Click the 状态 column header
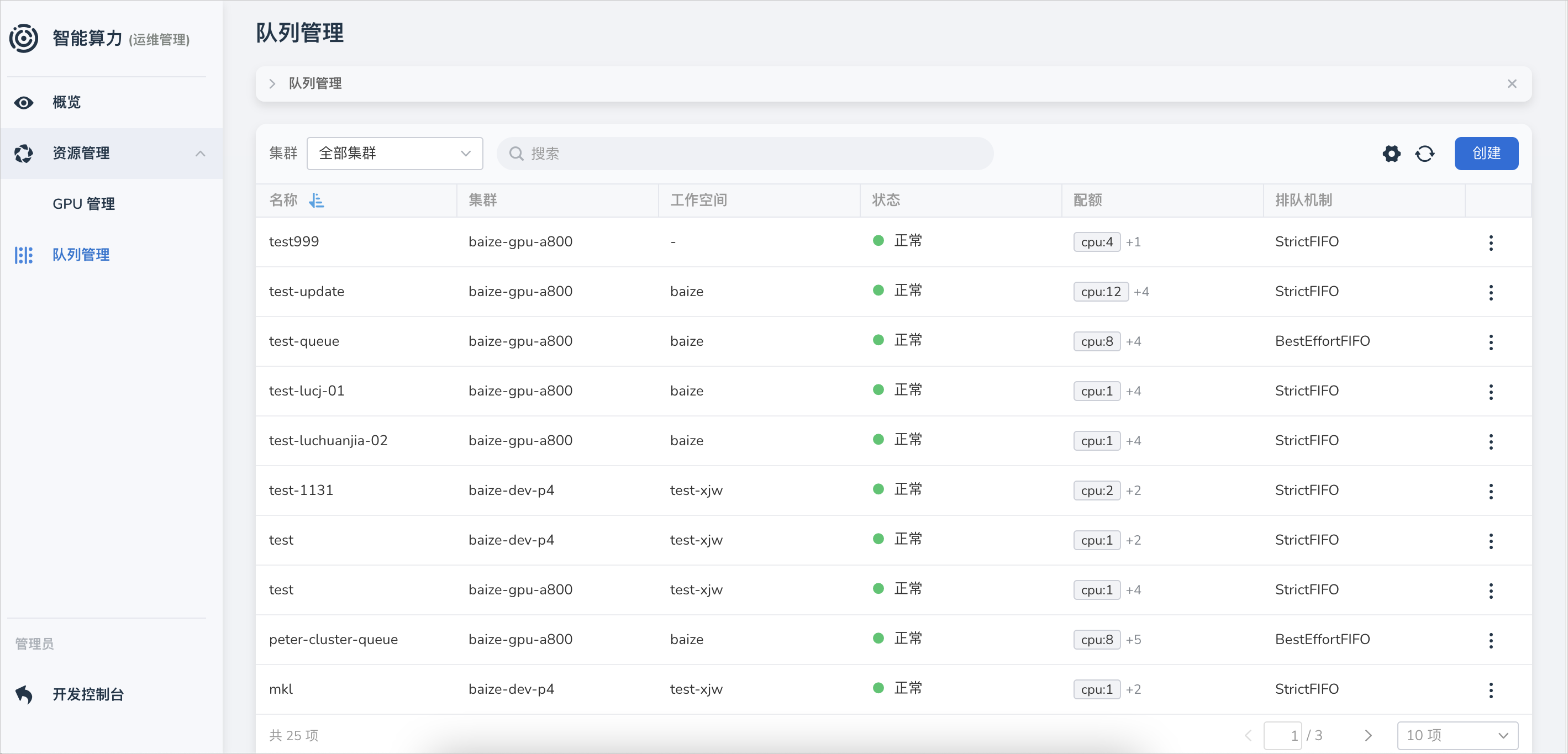Screen dimensions: 1568x754 point(886,200)
